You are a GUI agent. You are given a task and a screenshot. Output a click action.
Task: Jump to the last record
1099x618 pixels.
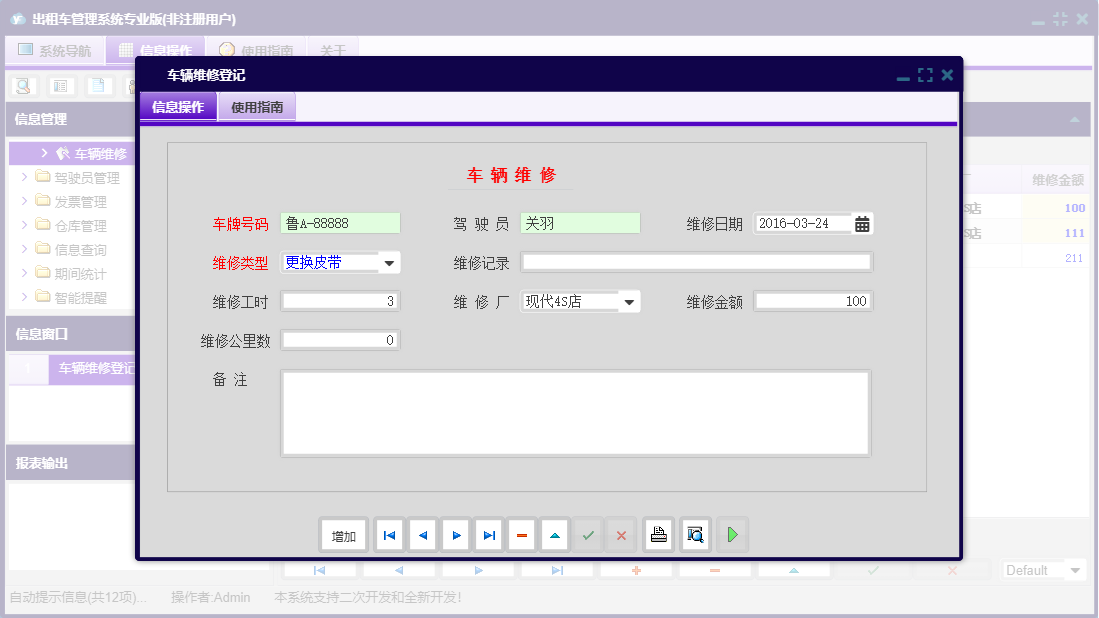click(x=489, y=534)
